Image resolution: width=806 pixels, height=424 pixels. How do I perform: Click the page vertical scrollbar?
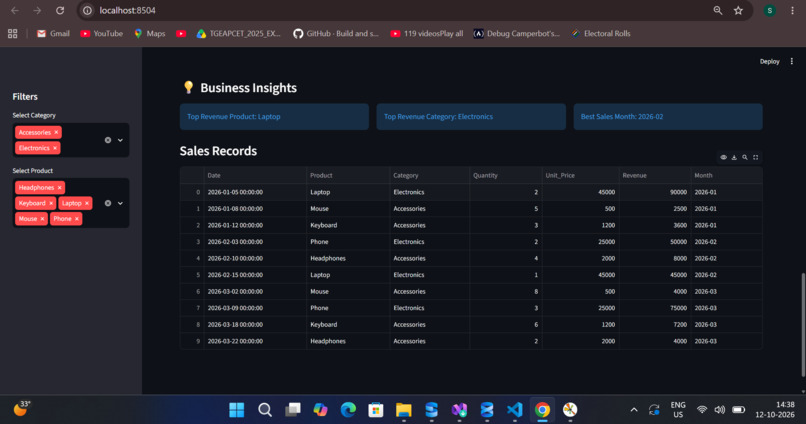coord(803,325)
